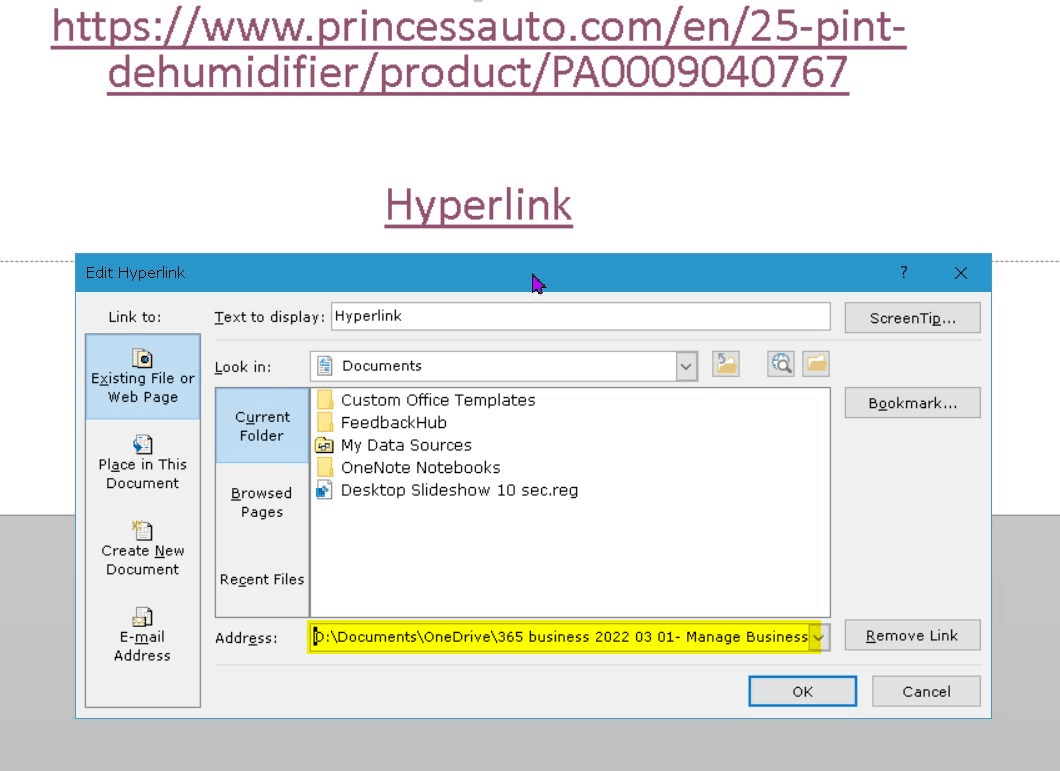1060x771 pixels.
Task: Expand the Address dropdown arrow
Action: coord(819,637)
